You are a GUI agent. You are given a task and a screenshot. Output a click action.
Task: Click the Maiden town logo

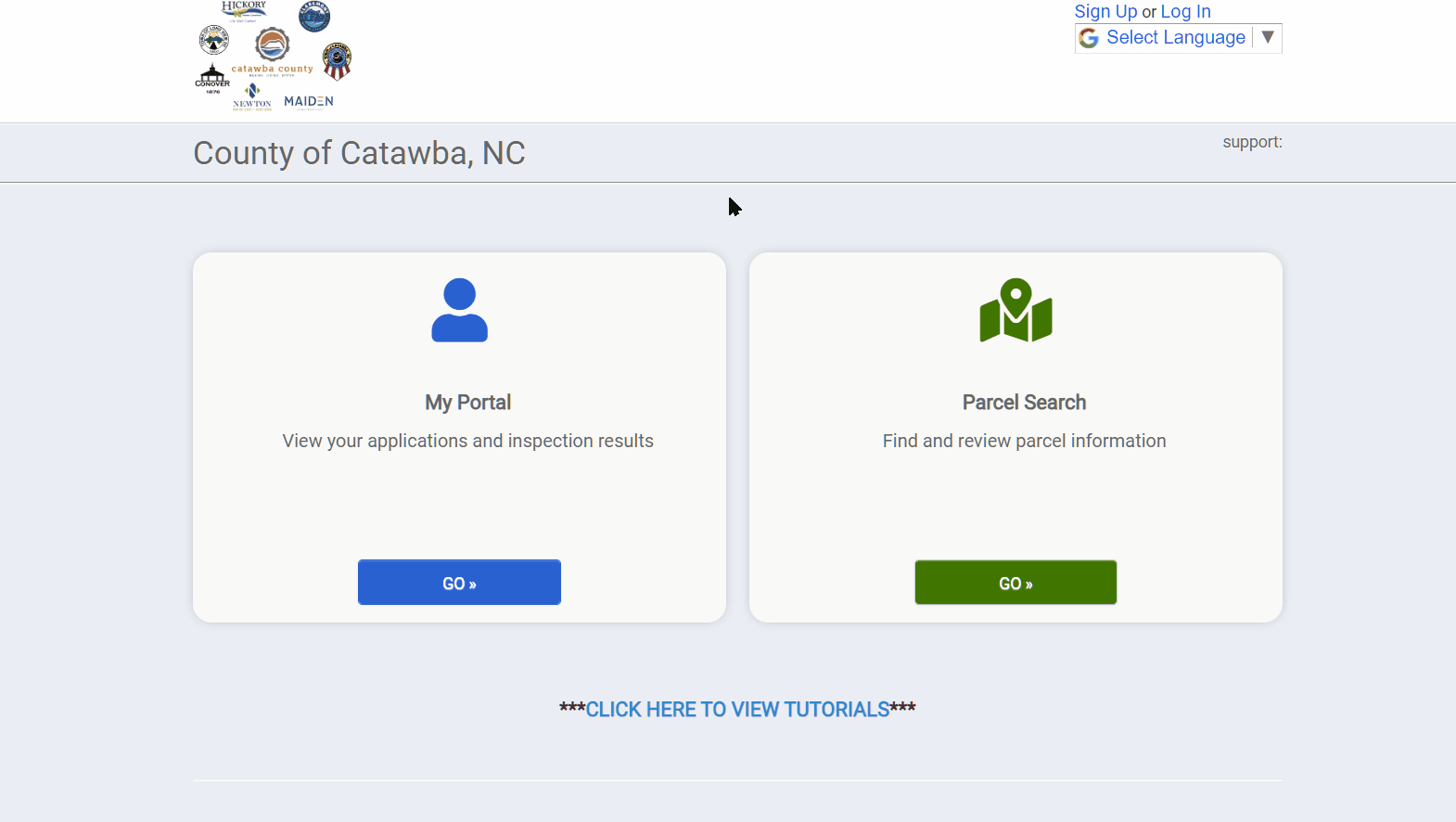click(x=309, y=101)
